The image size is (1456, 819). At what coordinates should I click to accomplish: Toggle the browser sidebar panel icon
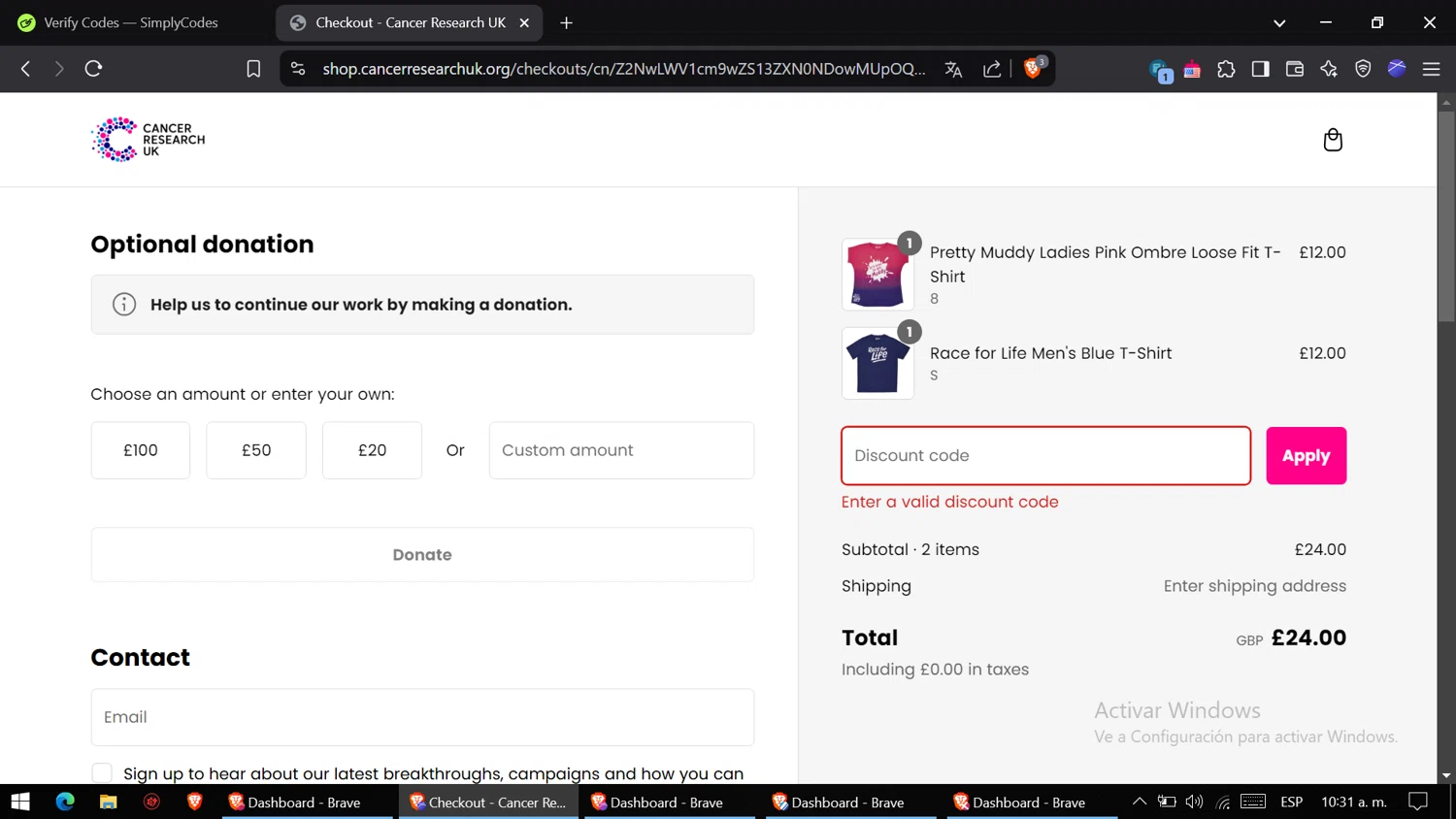(1260, 69)
